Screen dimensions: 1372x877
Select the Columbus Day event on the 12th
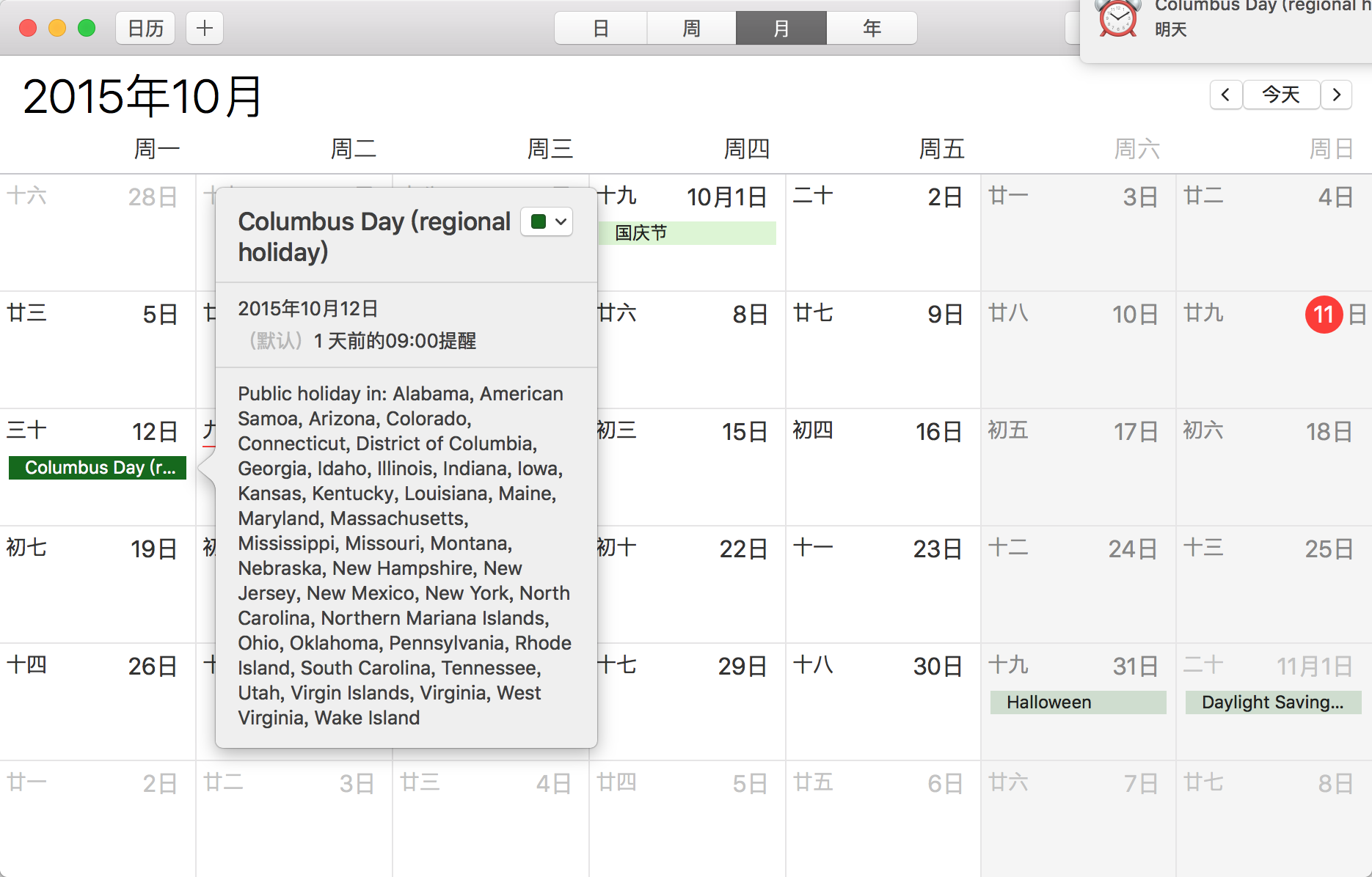tap(98, 468)
